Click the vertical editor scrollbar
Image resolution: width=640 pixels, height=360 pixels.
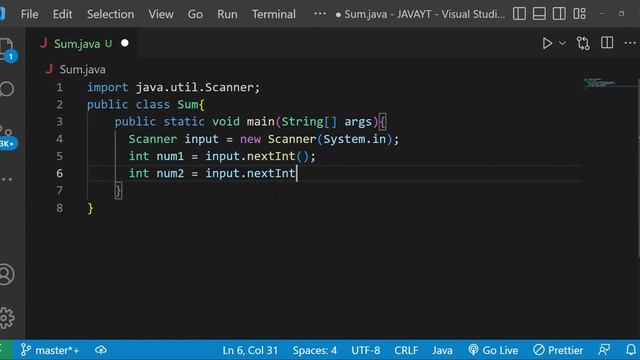638,167
